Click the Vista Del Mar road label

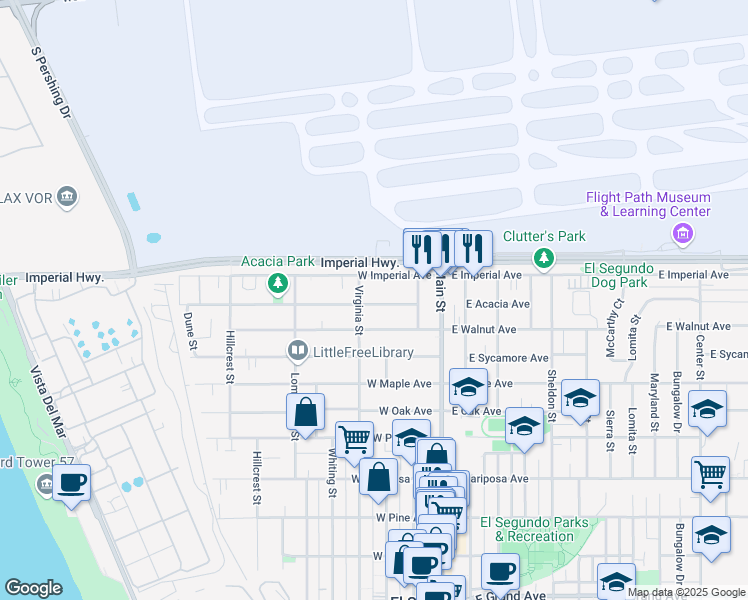[48, 402]
